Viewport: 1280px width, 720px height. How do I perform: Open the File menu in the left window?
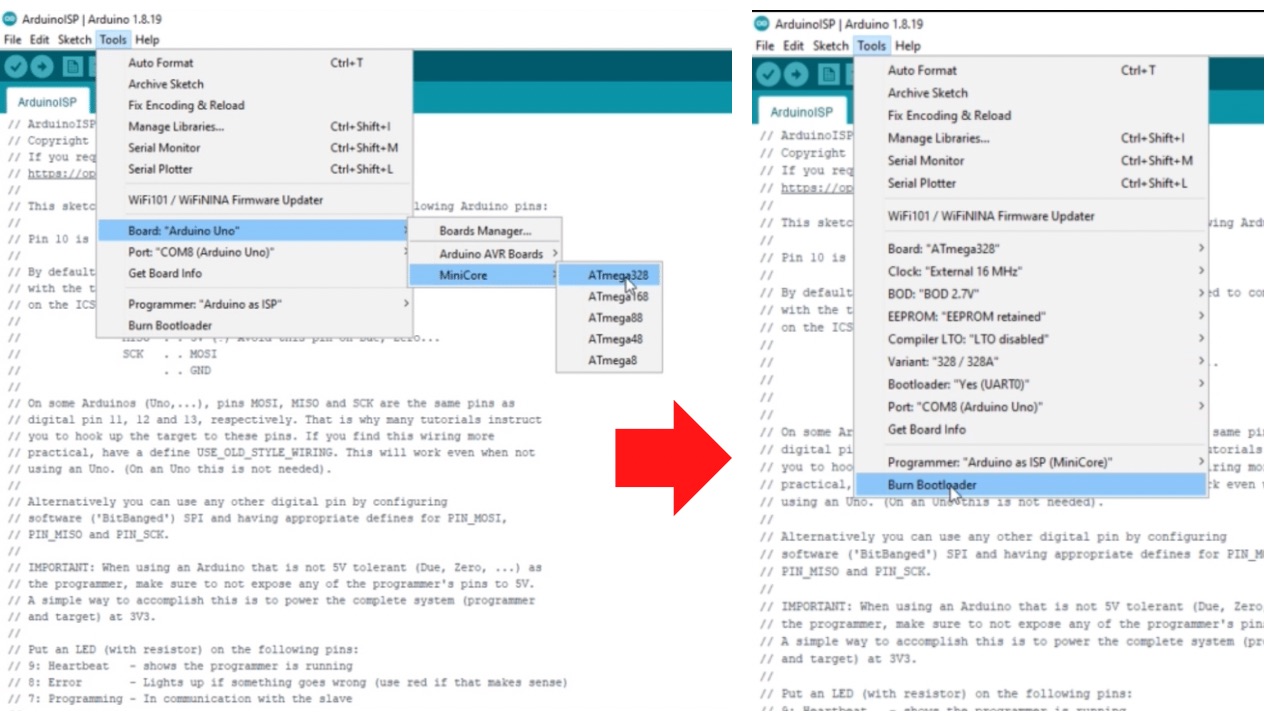13,40
